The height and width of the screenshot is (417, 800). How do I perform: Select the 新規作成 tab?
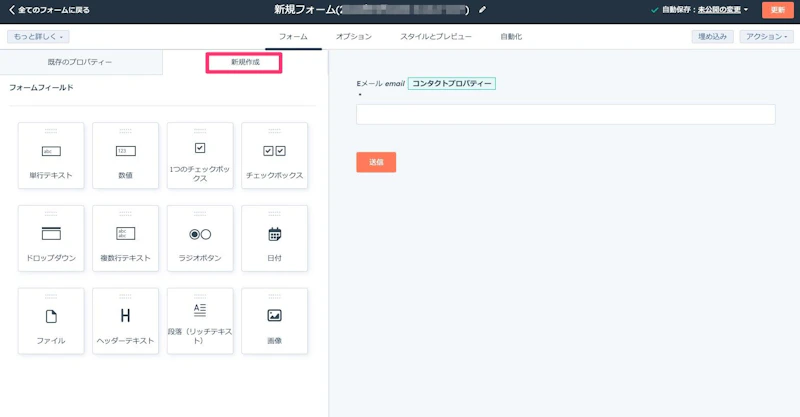click(x=245, y=62)
